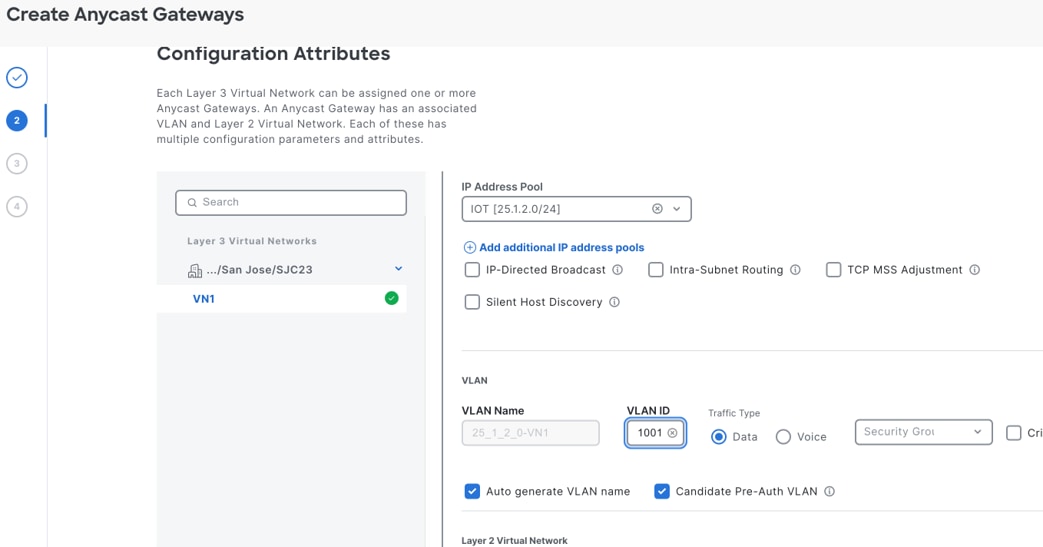This screenshot has height=547, width=1043.
Task: Click the Configuration Attributes heading
Action: pyautogui.click(x=273, y=53)
